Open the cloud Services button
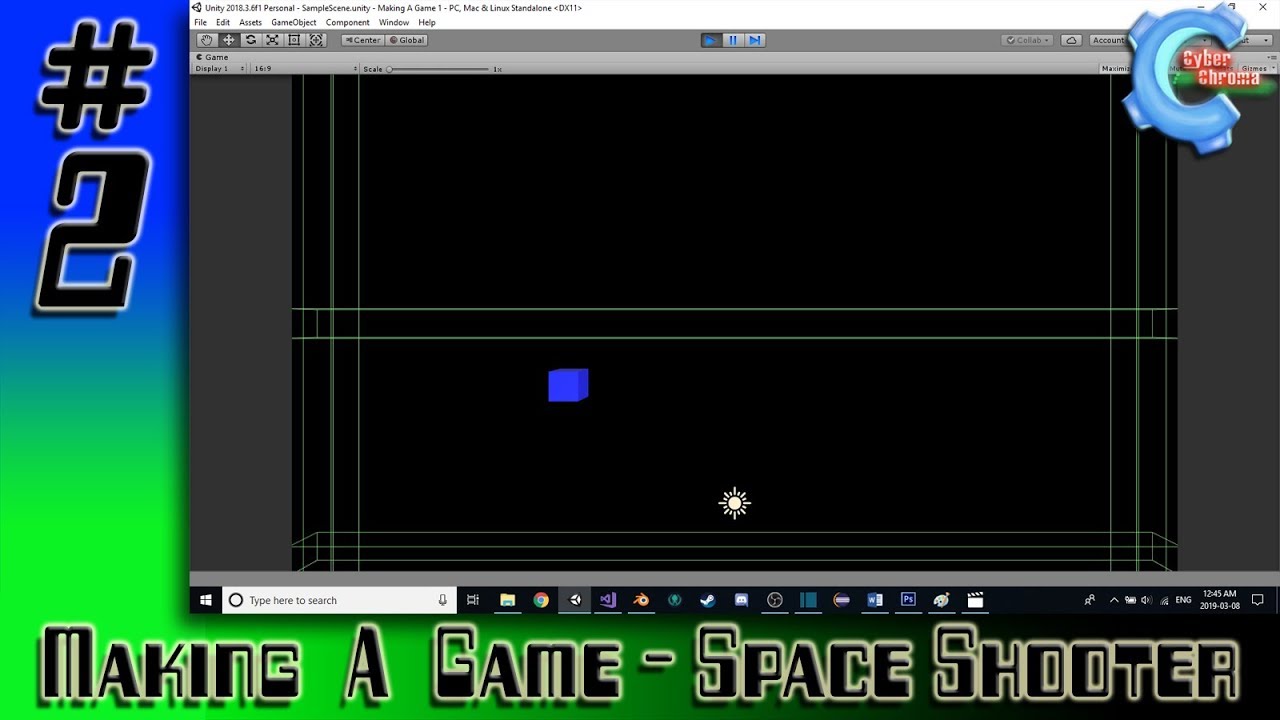The image size is (1280, 720). 1072,40
